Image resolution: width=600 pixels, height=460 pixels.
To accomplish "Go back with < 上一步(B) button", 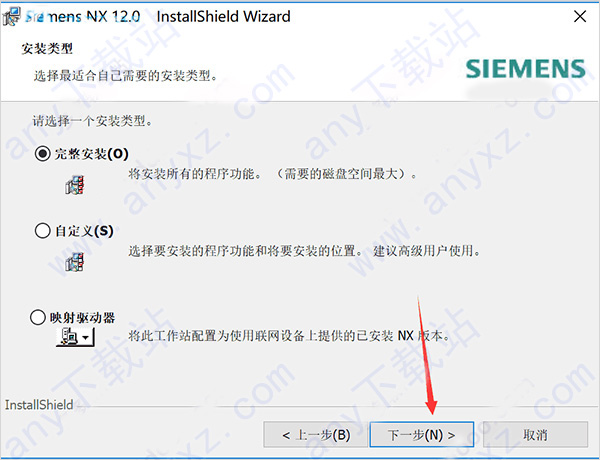I will [316, 434].
